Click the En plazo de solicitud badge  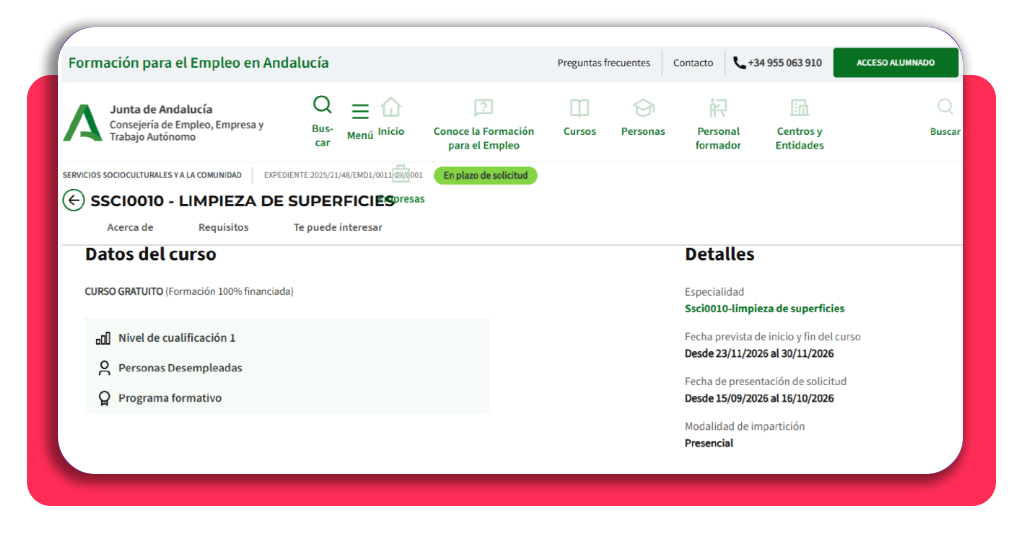pos(485,176)
